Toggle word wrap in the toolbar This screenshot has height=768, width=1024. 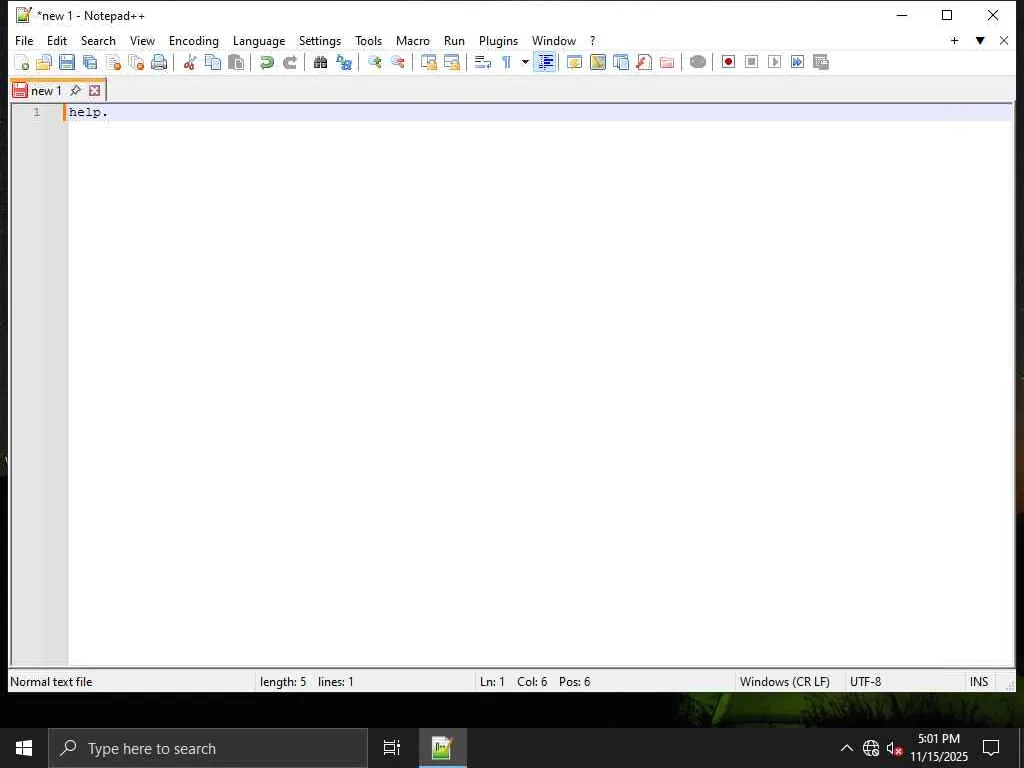pyautogui.click(x=483, y=63)
